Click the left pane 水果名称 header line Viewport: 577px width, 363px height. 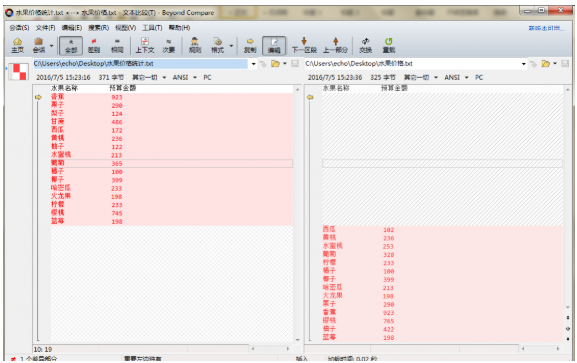pos(171,88)
